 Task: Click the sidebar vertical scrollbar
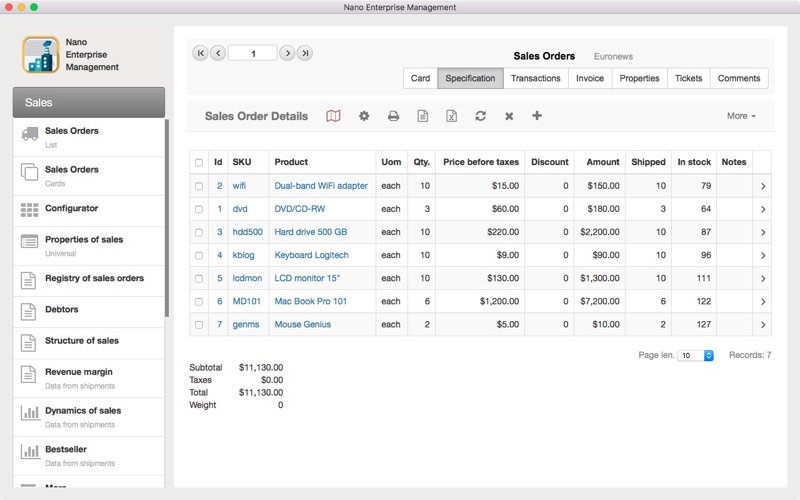click(167, 218)
